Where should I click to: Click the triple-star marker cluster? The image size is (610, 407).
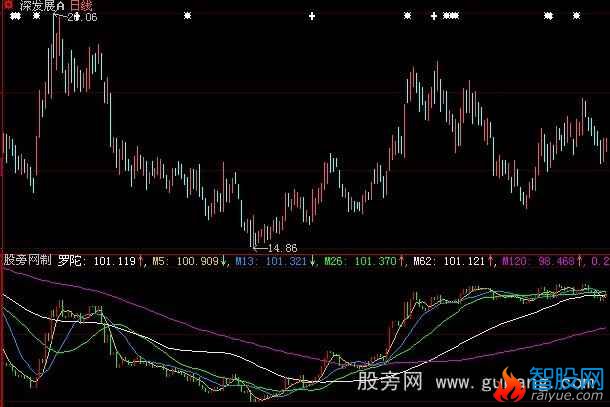pos(451,16)
